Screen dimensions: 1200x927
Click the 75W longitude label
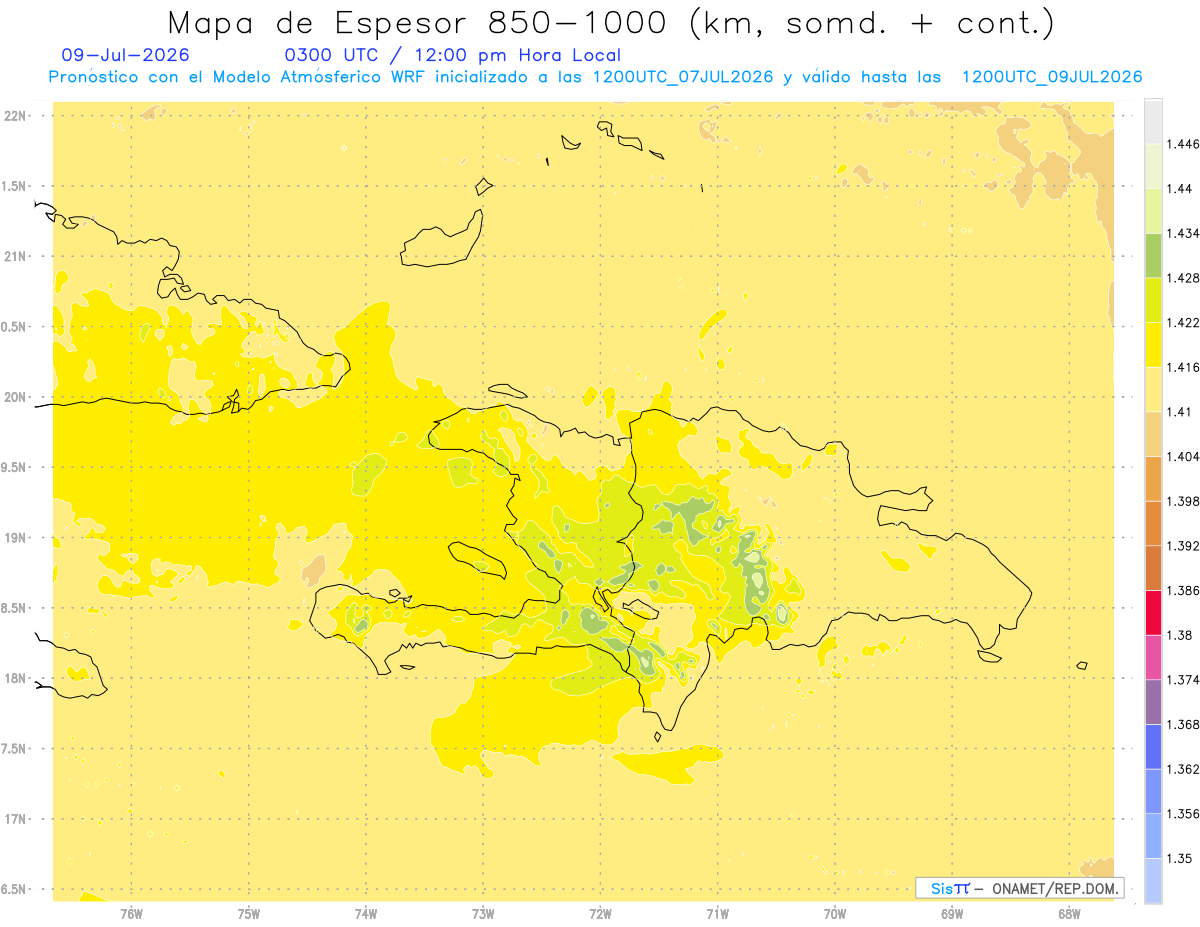pyautogui.click(x=248, y=914)
